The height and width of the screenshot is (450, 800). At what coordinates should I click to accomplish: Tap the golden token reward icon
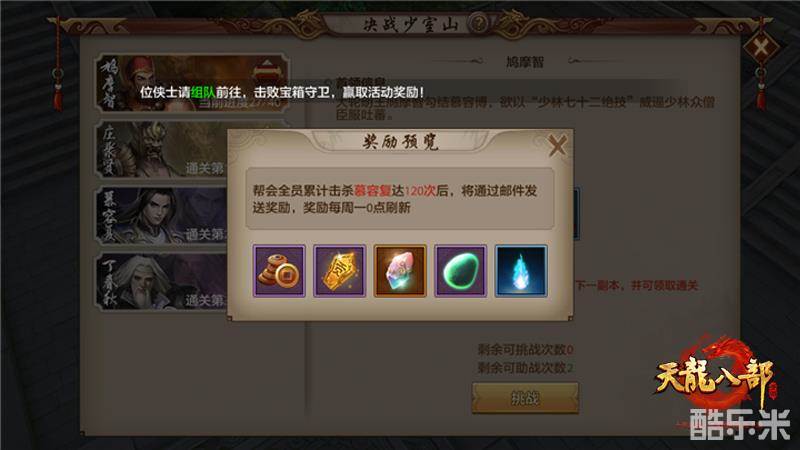[339, 270]
